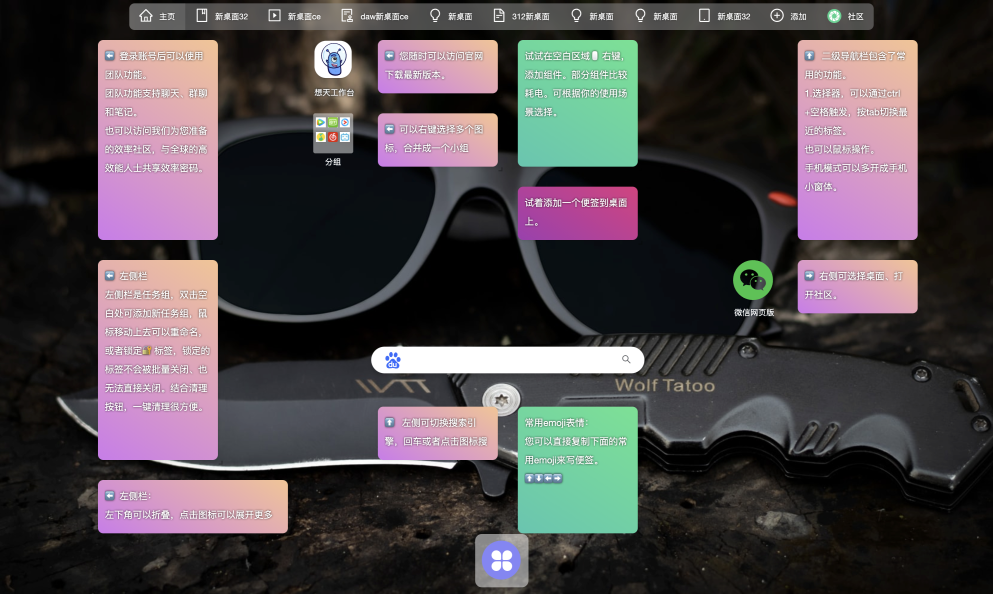Click the 二级导航栏 sticky note
The image size is (993, 594).
[x=857, y=140]
